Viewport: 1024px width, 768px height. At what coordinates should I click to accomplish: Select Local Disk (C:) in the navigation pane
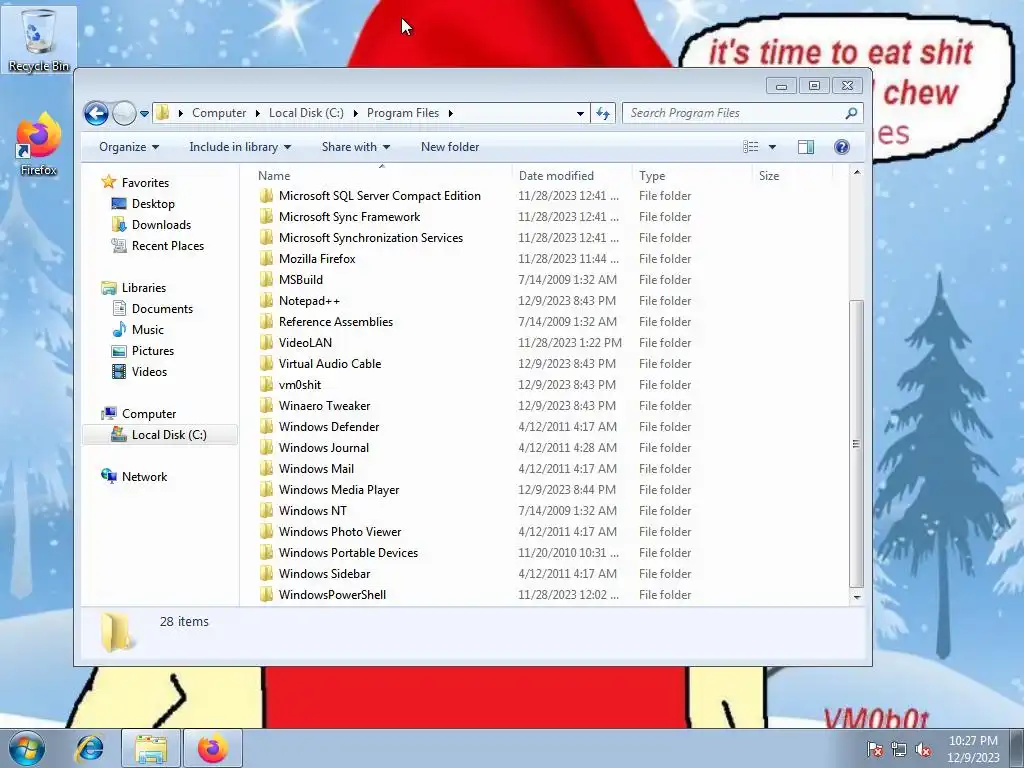tap(160, 435)
